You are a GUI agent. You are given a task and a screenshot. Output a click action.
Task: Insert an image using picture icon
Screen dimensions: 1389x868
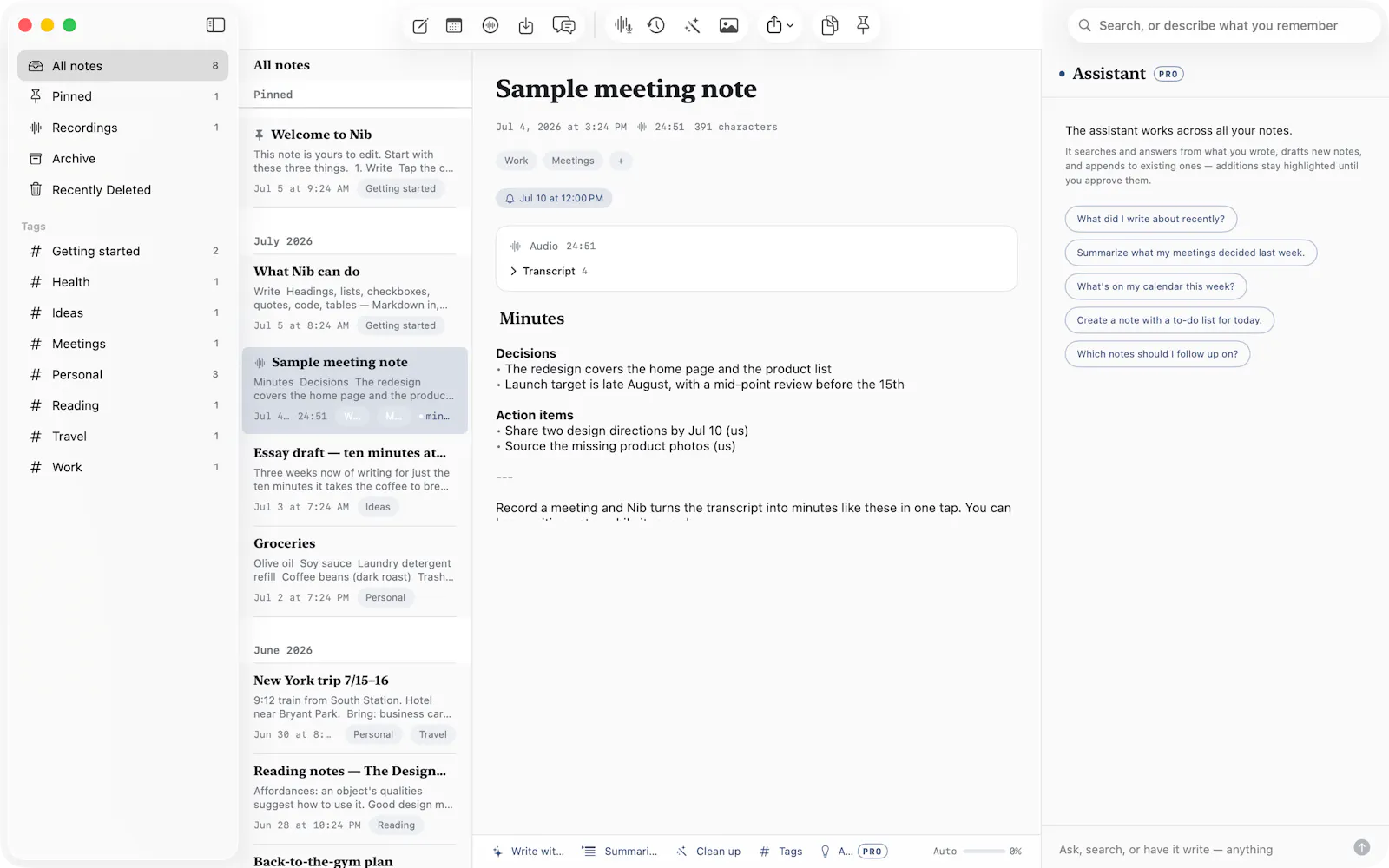729,26
